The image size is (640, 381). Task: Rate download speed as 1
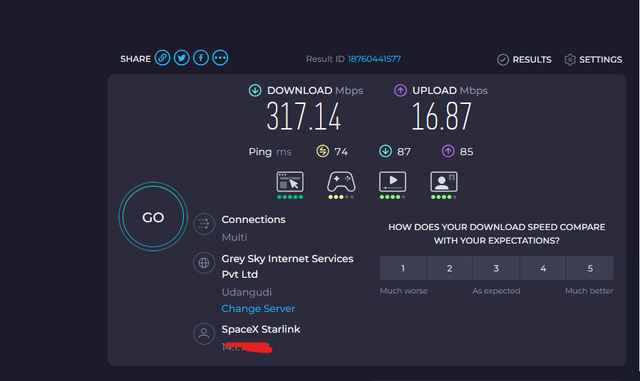click(403, 268)
